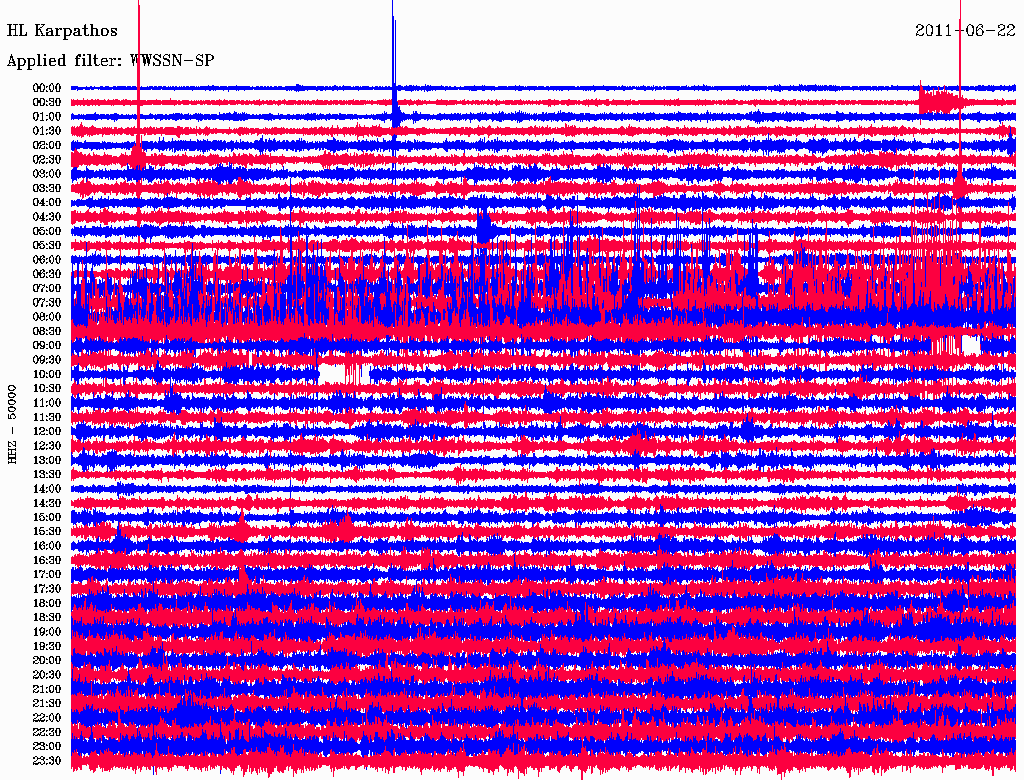Select the 14:00 time label
This screenshot has width=1024, height=780.
click(47, 489)
